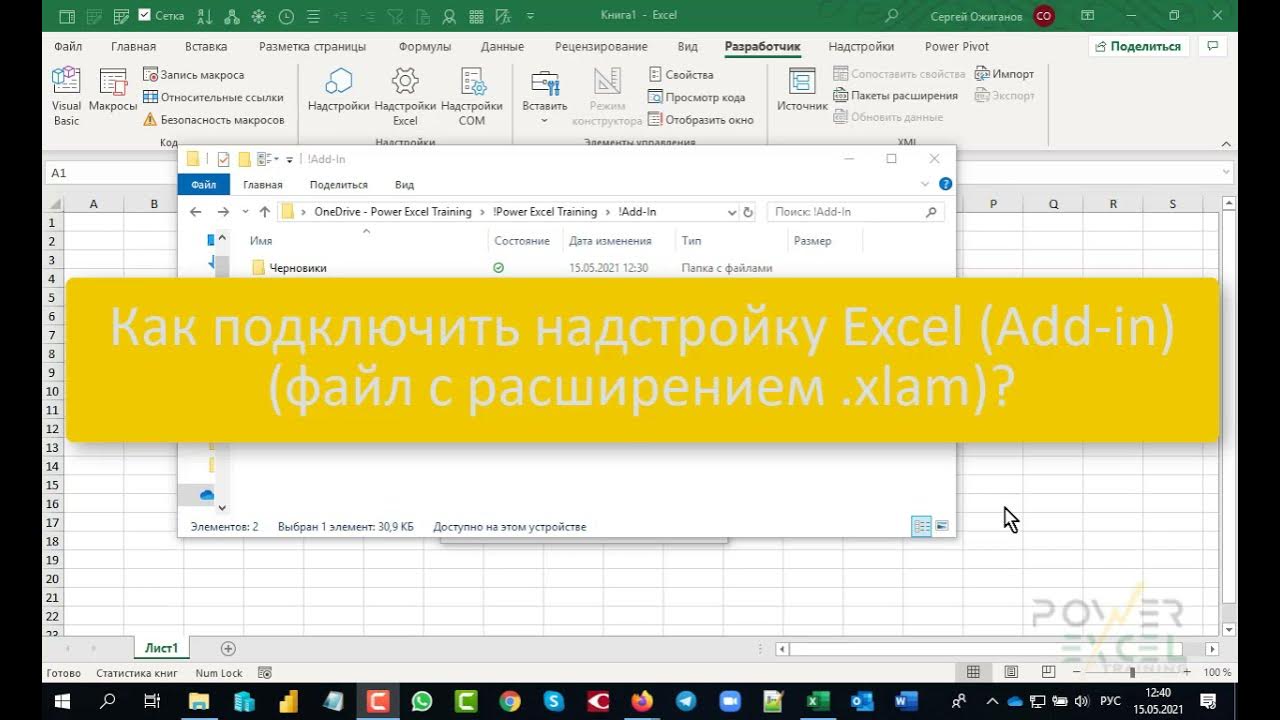Open the Explorer Вид tab
1280x720 pixels.
coord(404,185)
